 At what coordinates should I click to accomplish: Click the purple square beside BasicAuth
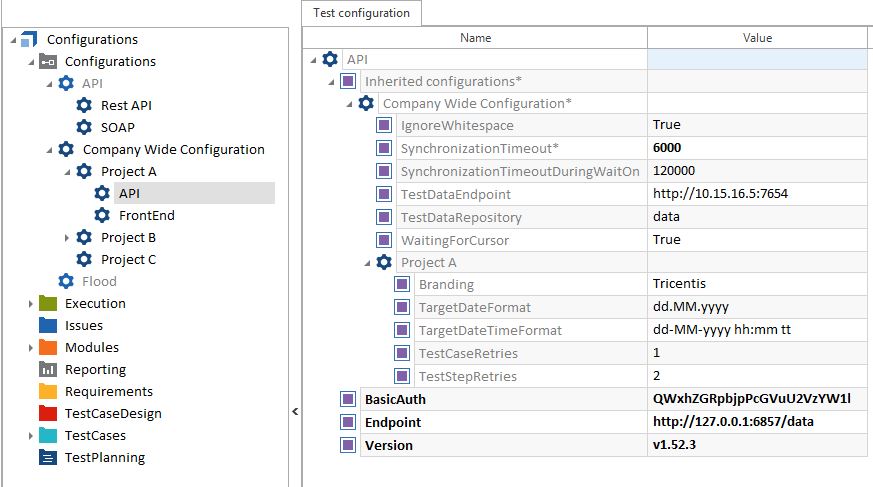click(x=348, y=399)
